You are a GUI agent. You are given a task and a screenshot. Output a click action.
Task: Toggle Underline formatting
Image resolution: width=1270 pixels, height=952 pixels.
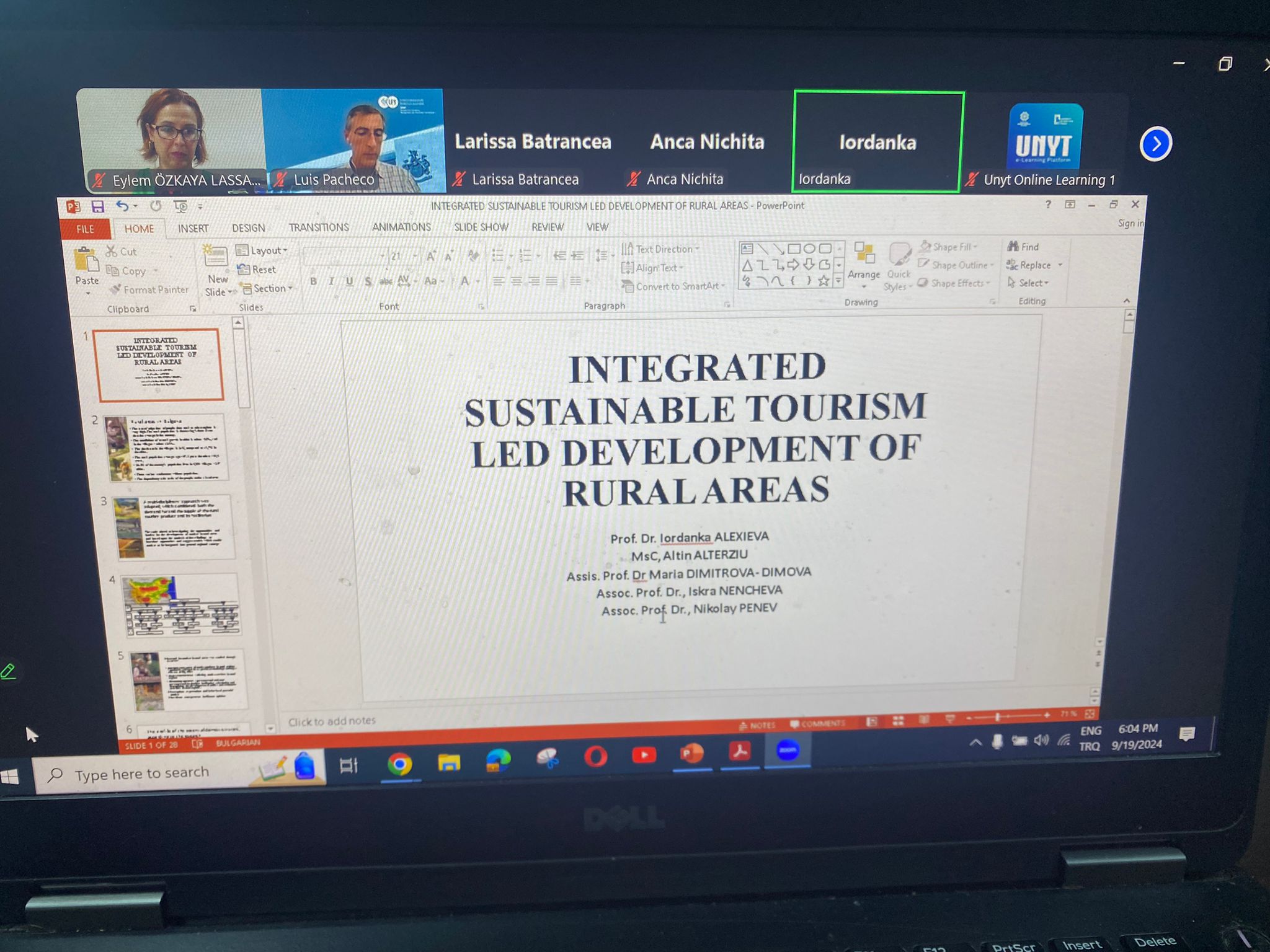[x=350, y=281]
